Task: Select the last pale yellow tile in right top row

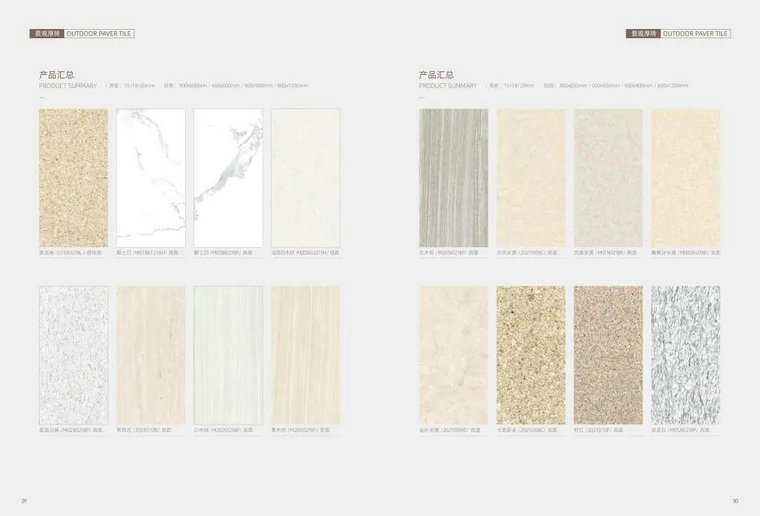Action: [x=685, y=177]
